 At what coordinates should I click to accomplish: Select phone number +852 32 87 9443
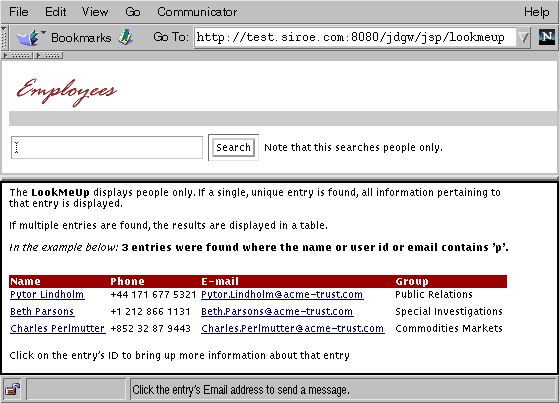150,328
